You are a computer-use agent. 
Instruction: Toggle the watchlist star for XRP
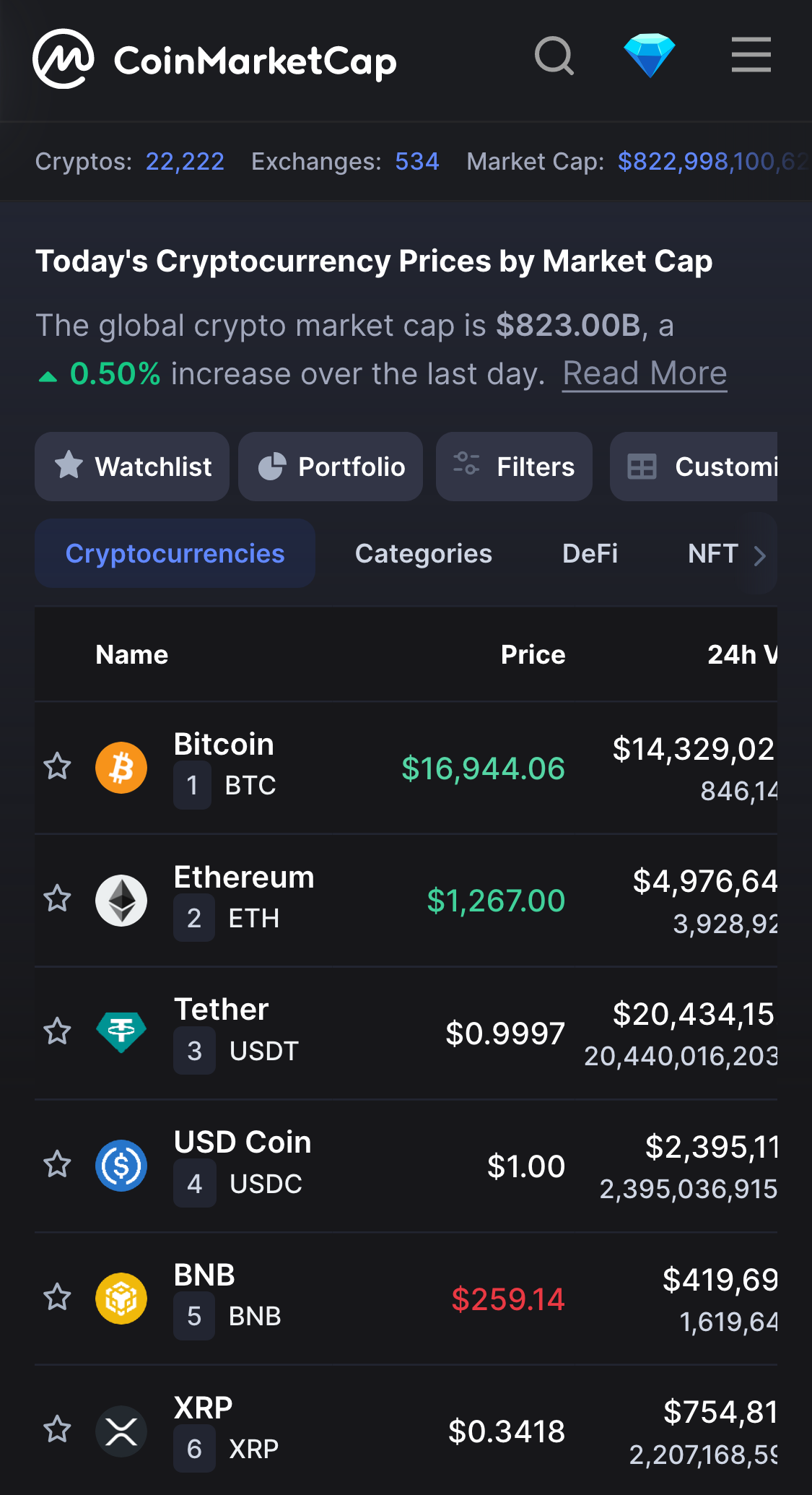[x=58, y=1429]
